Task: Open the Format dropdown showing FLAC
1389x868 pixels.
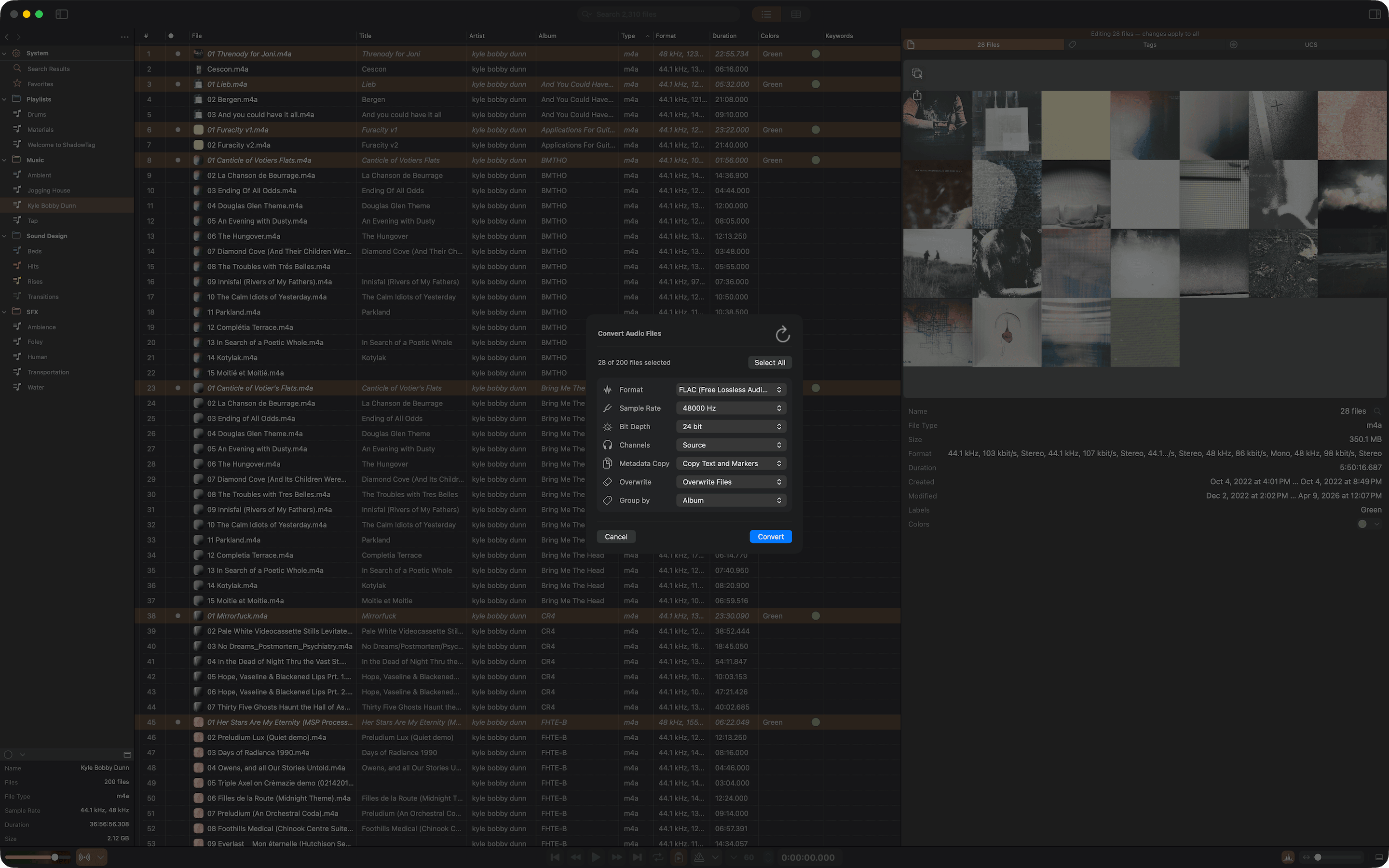Action: coord(731,389)
